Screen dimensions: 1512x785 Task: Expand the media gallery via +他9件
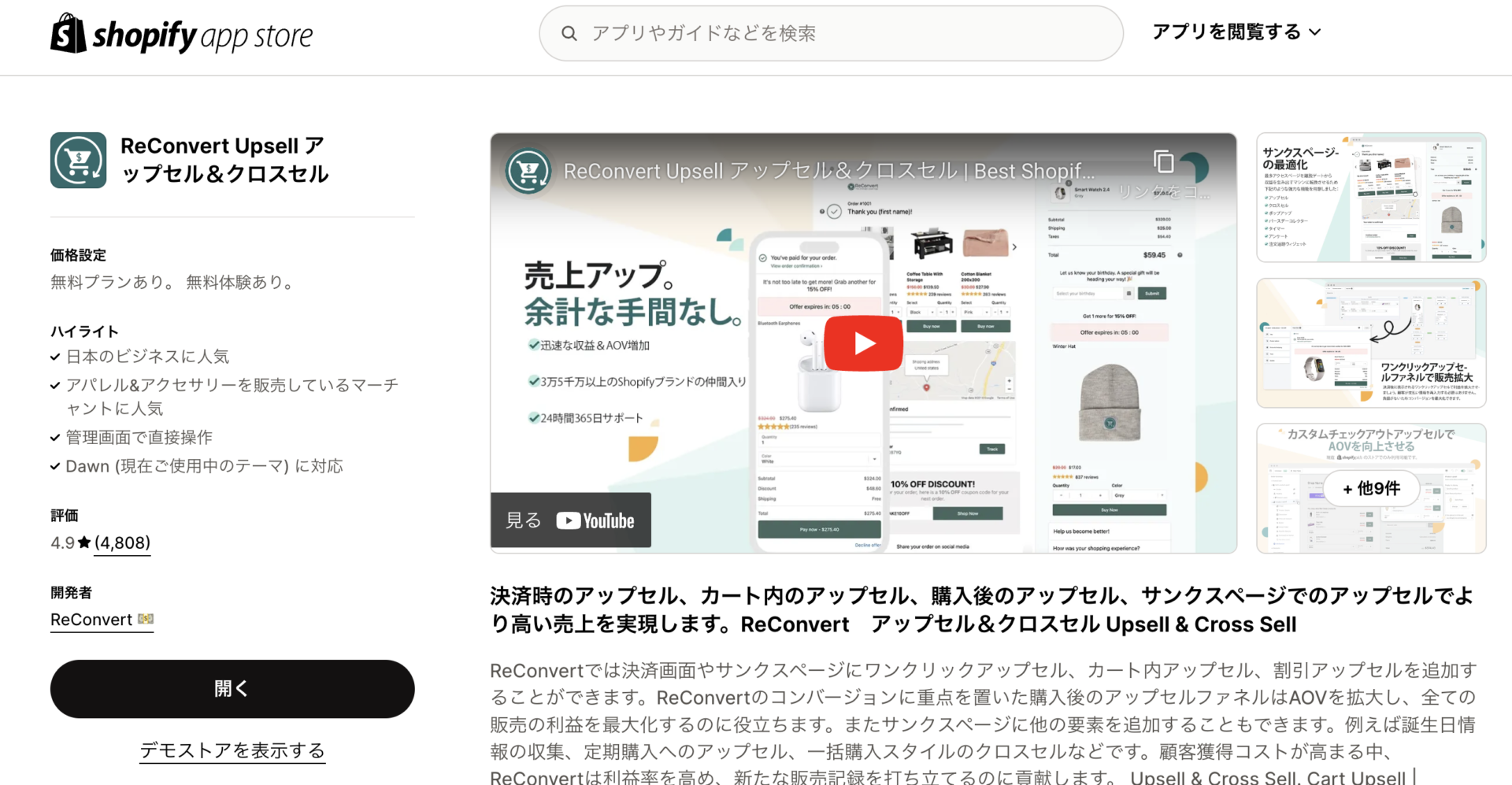coord(1372,488)
